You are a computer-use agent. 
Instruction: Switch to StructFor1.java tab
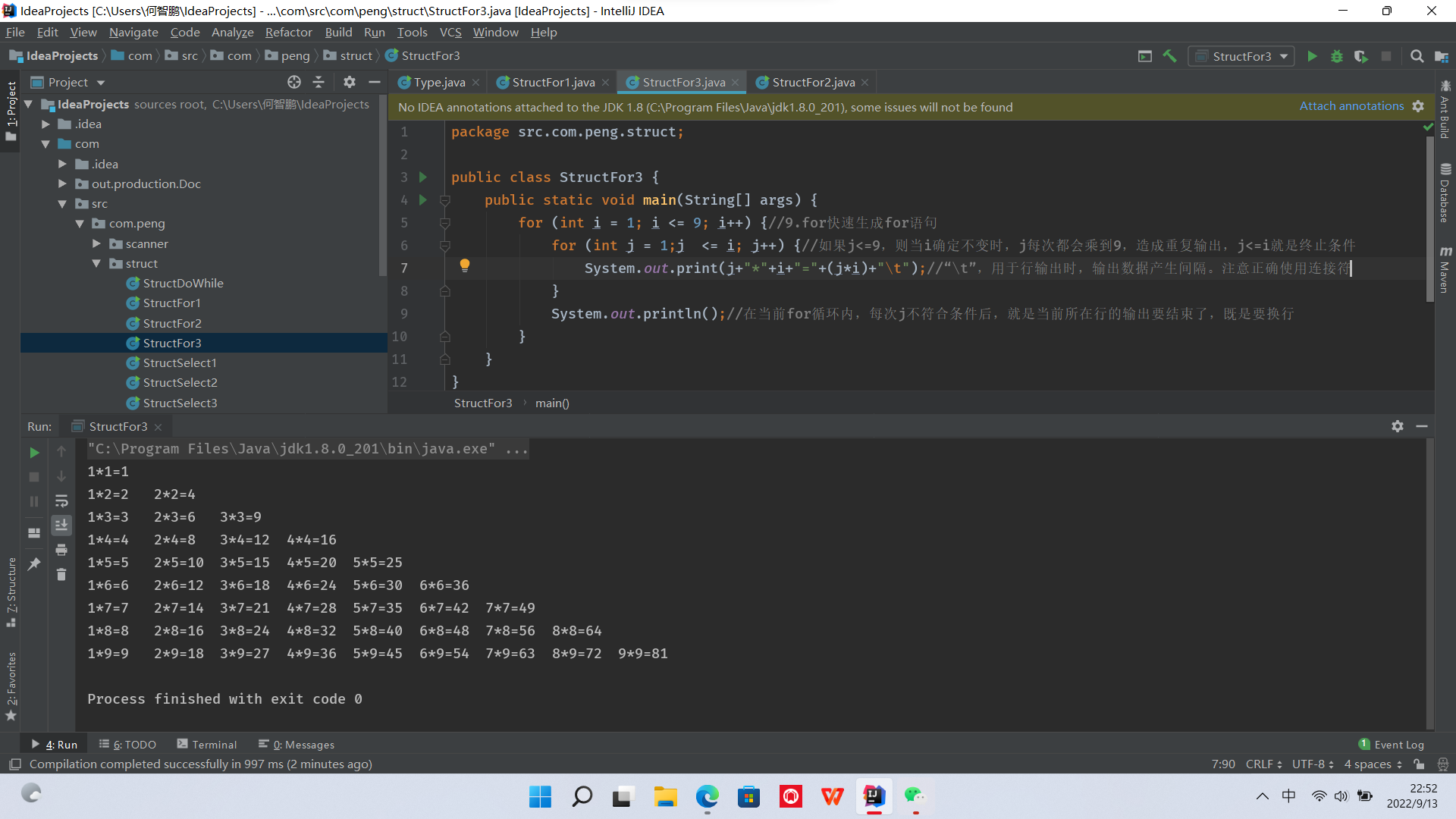tap(553, 82)
